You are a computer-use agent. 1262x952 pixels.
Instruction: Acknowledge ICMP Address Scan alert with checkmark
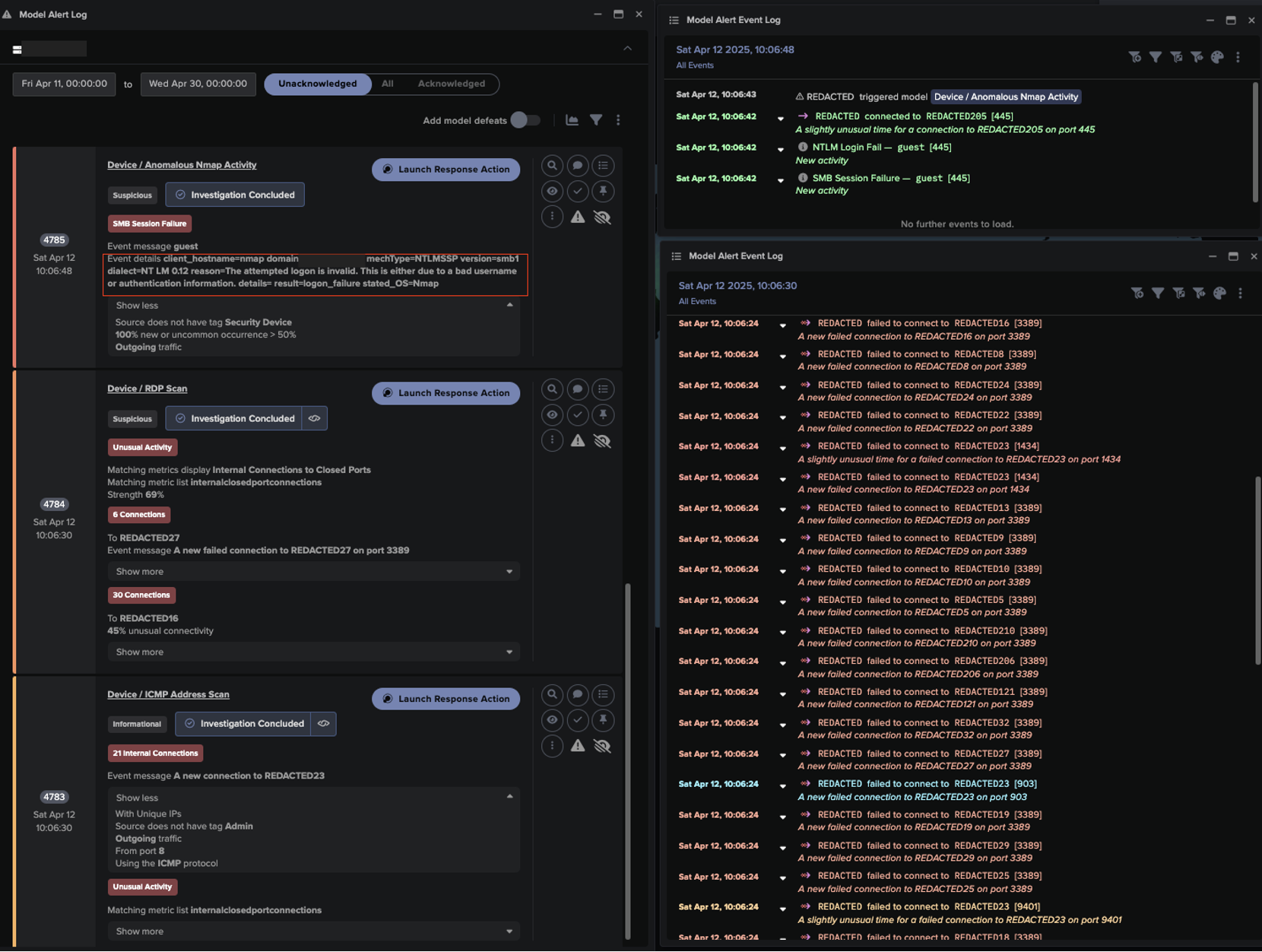[578, 720]
